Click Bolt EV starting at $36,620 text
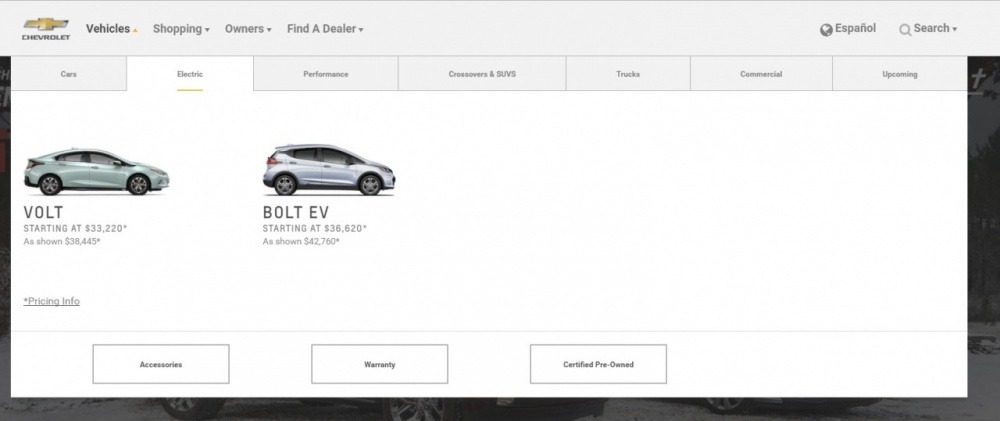 pos(315,228)
